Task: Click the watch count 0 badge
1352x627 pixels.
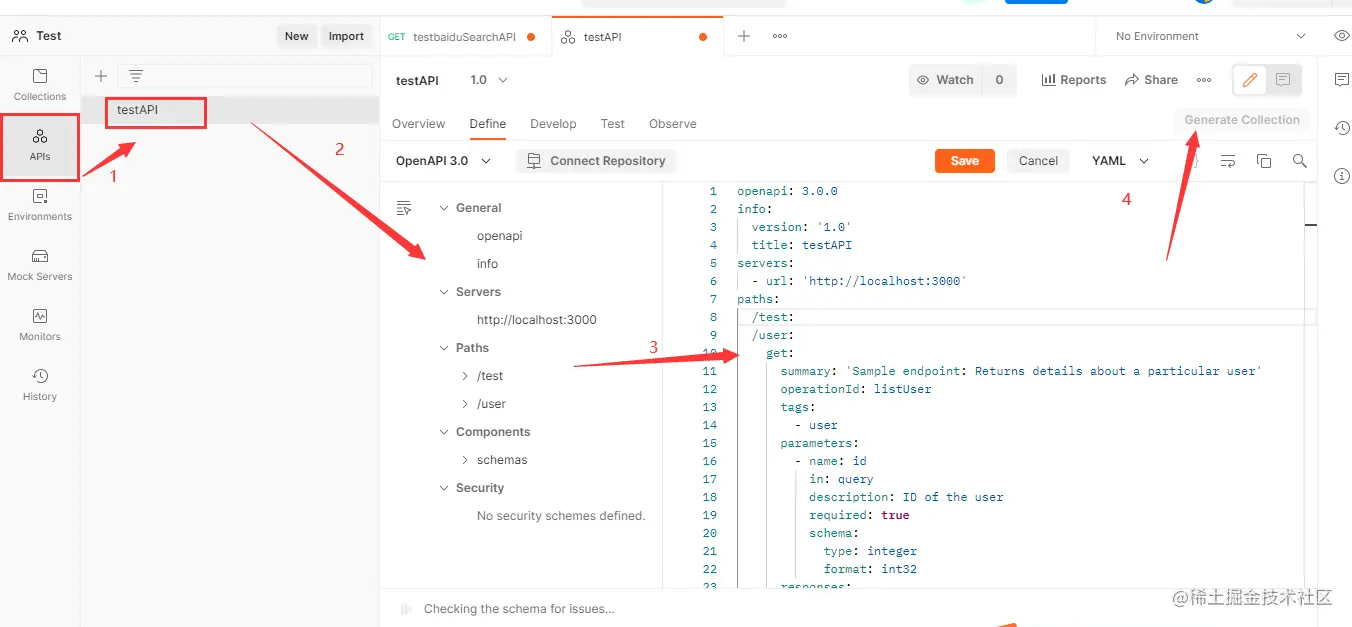Action: tap(999, 80)
